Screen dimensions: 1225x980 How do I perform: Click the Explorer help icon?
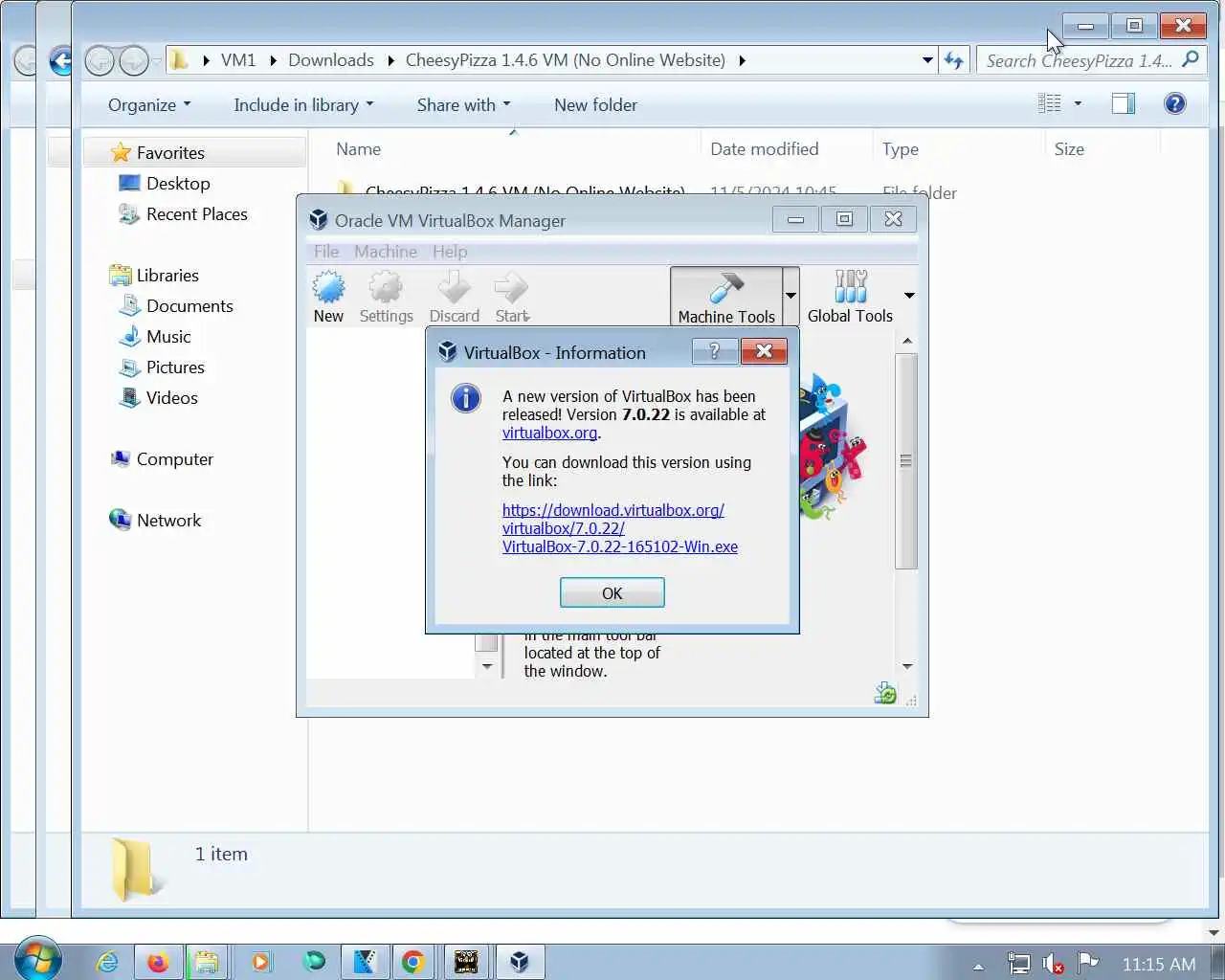[x=1175, y=103]
